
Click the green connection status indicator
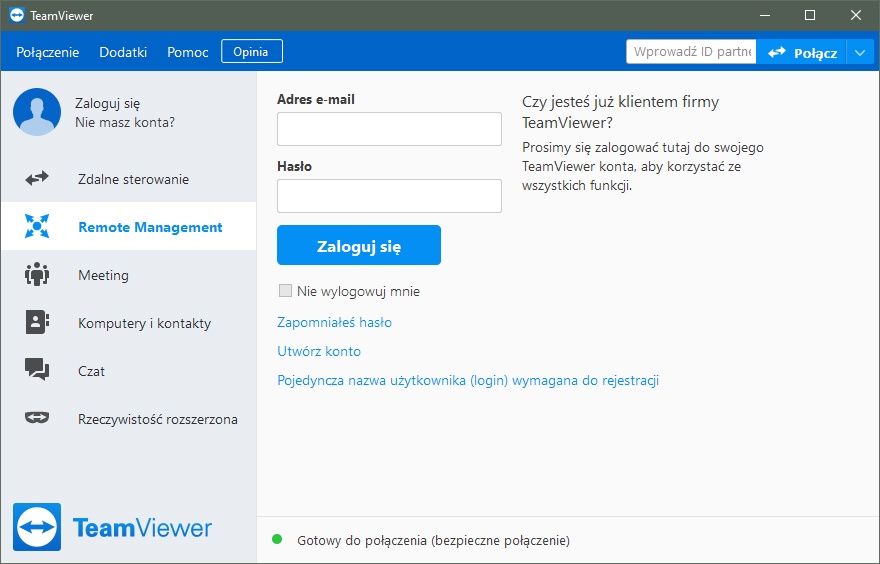pyautogui.click(x=277, y=539)
